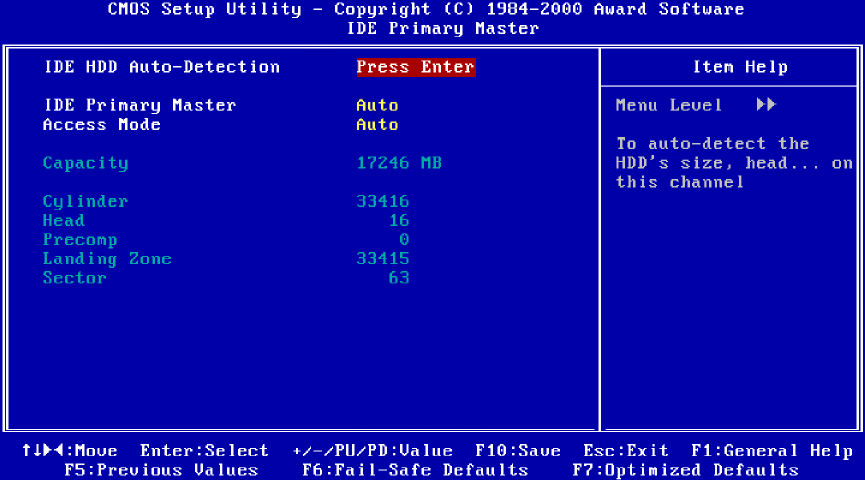This screenshot has width=865, height=480.
Task: Change the IDE Primary Master Auto value
Action: [377, 105]
